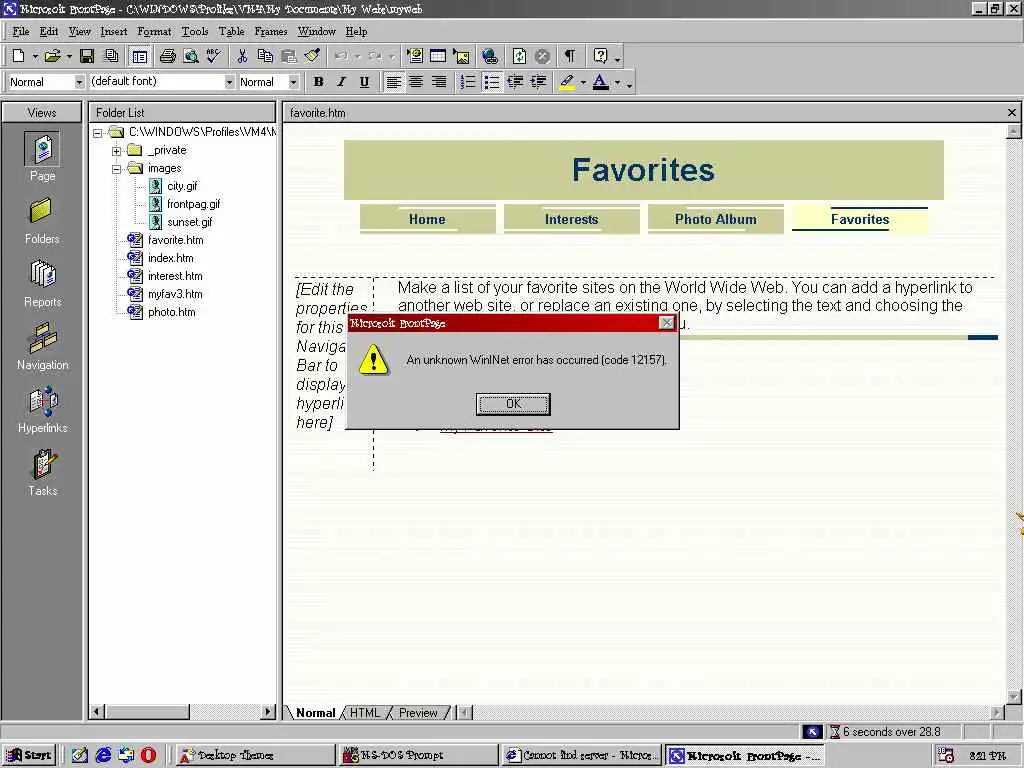Toggle Align Left

pyautogui.click(x=393, y=82)
